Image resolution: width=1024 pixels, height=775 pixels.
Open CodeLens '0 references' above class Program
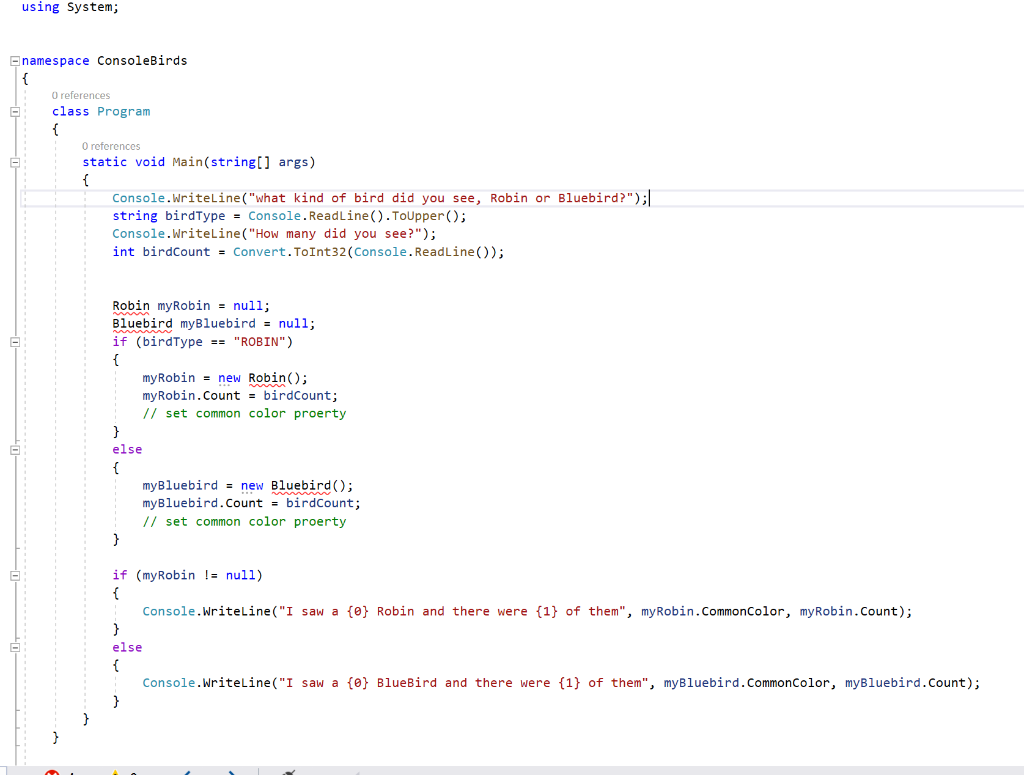click(81, 95)
